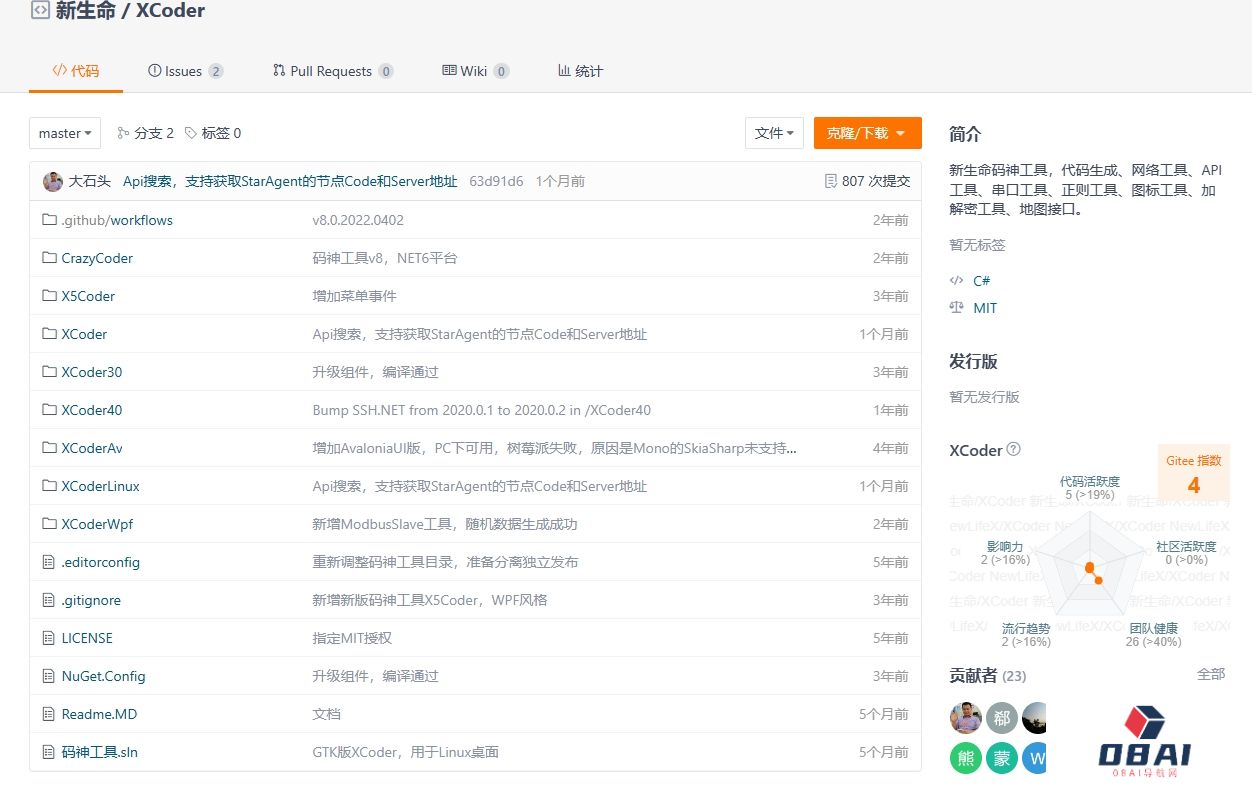
Task: Open latest commit message link in header
Action: coord(290,181)
